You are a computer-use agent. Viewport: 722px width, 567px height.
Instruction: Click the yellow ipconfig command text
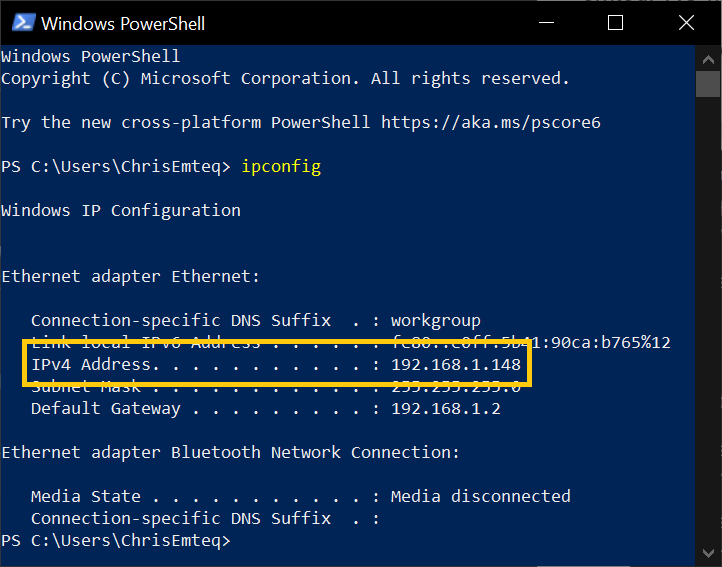[281, 167]
